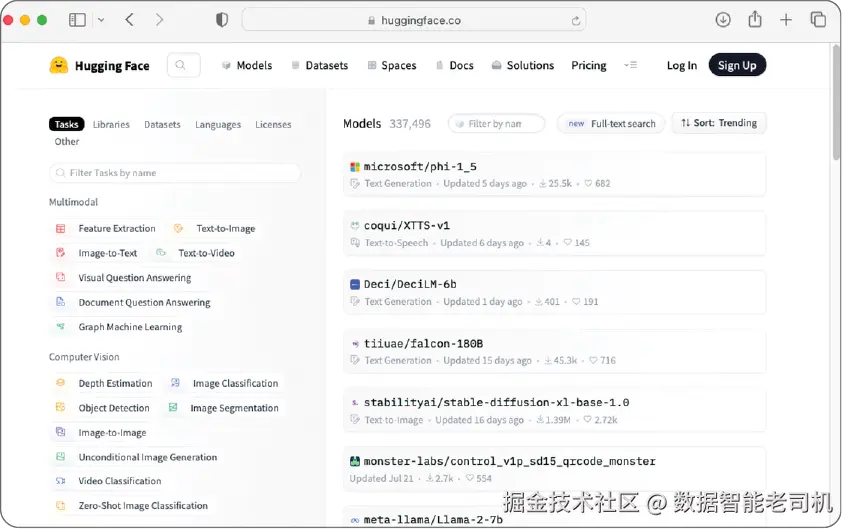
Task: Open Full-text search button
Action: pos(611,124)
